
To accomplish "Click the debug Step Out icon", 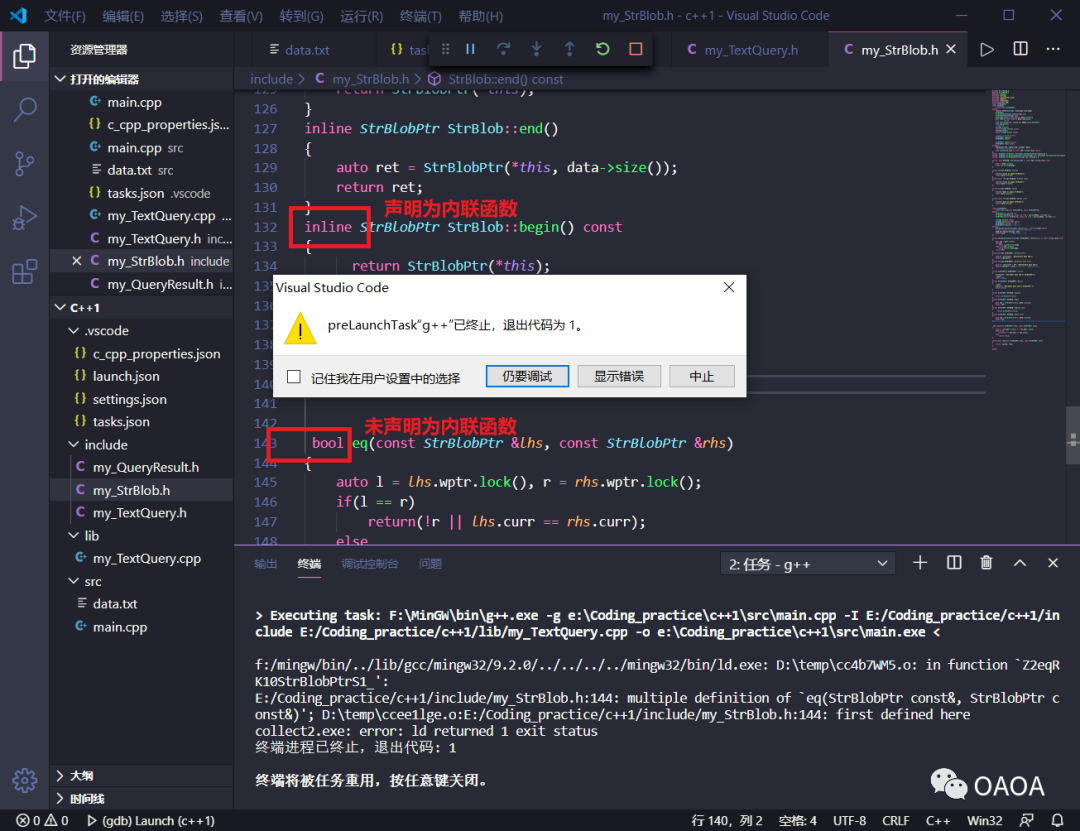I will [570, 49].
